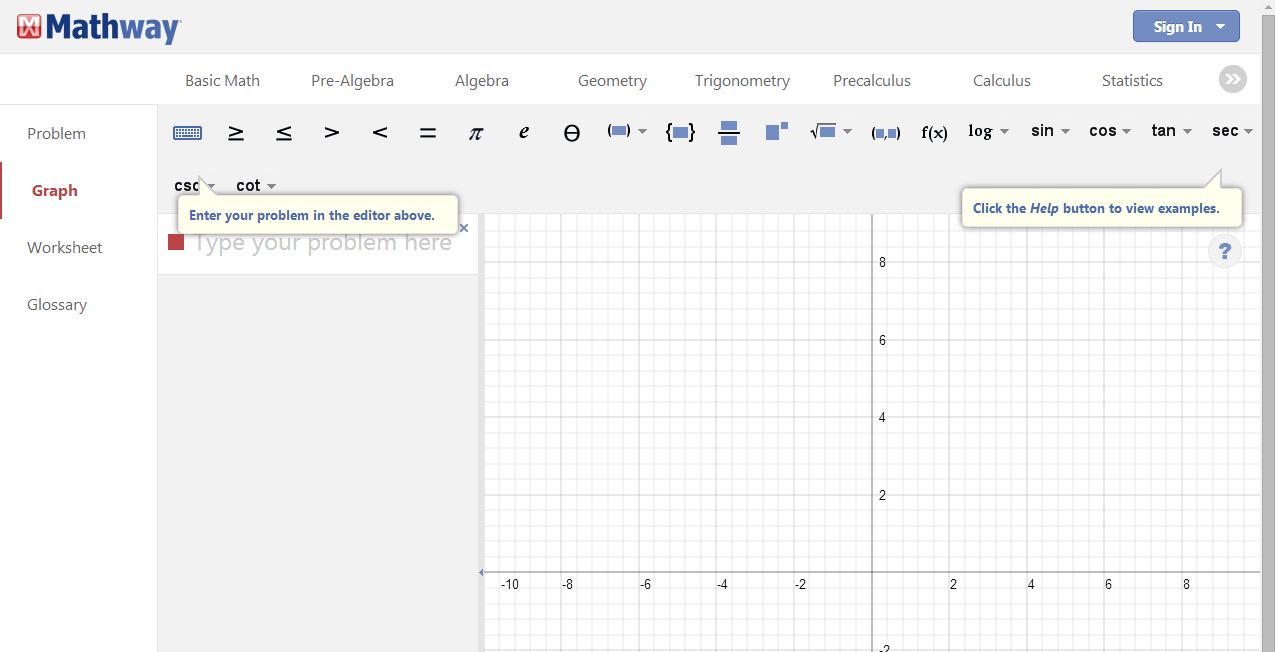This screenshot has height=652, width=1275.
Task: Insert the greater than or equal symbol
Action: (x=236, y=133)
